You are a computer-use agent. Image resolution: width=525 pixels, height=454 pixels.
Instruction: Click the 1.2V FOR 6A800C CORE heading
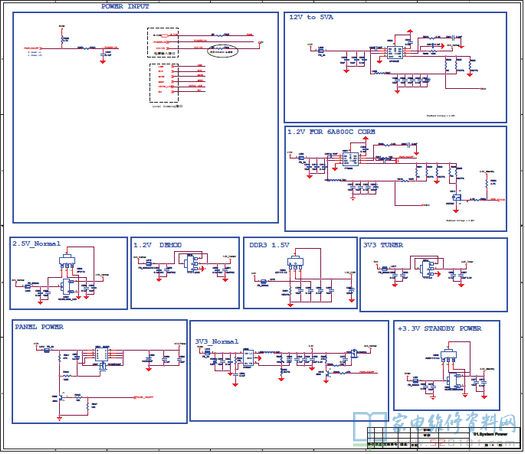click(331, 132)
